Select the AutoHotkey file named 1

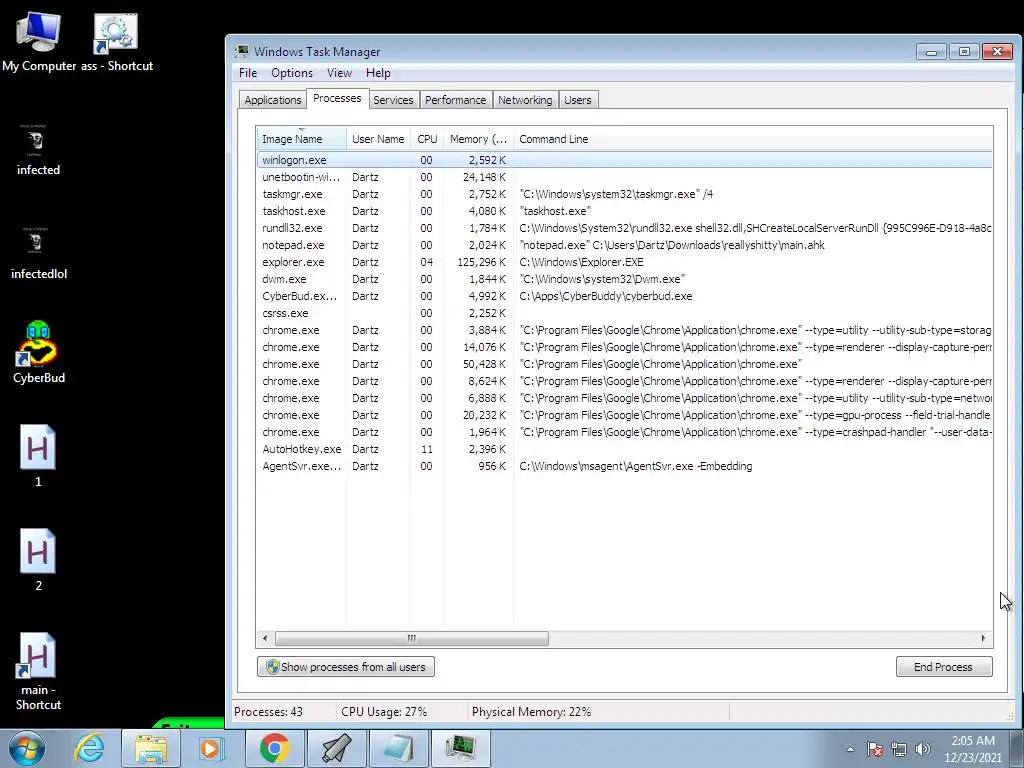click(38, 456)
